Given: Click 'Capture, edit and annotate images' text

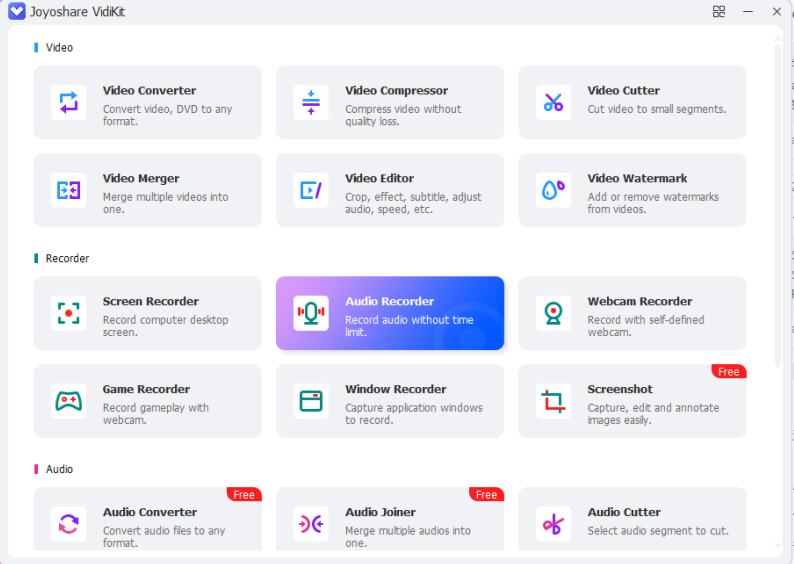Looking at the screenshot, I should (653, 414).
